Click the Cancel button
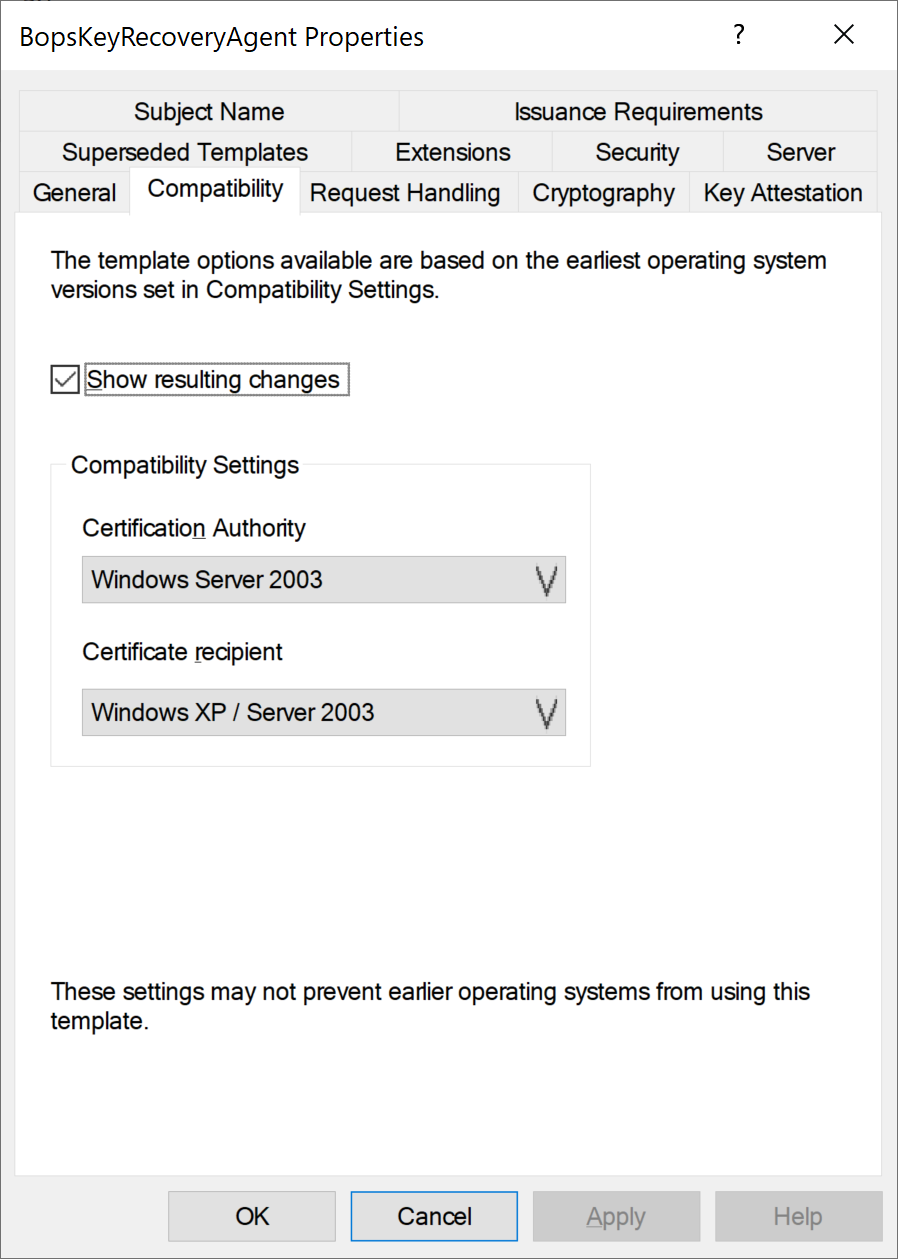Image resolution: width=898 pixels, height=1259 pixels. [434, 1216]
